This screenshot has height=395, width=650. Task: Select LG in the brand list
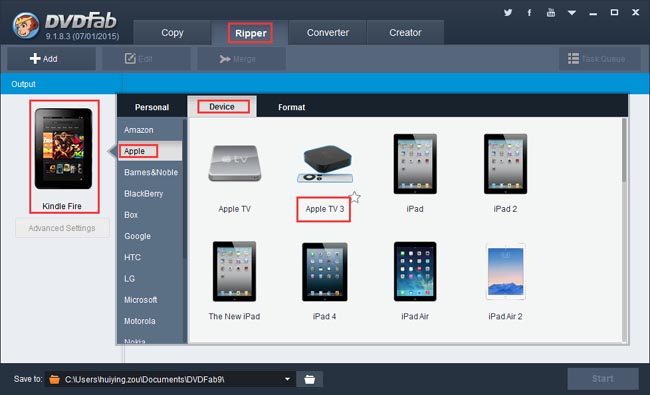coord(150,279)
